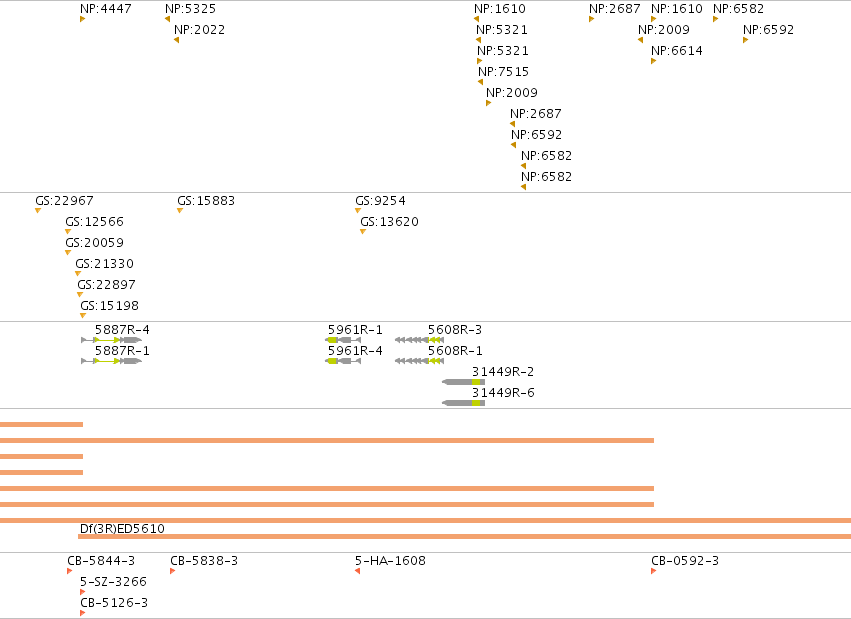
Task: Click the GS:9254 label
Action: (x=380, y=201)
